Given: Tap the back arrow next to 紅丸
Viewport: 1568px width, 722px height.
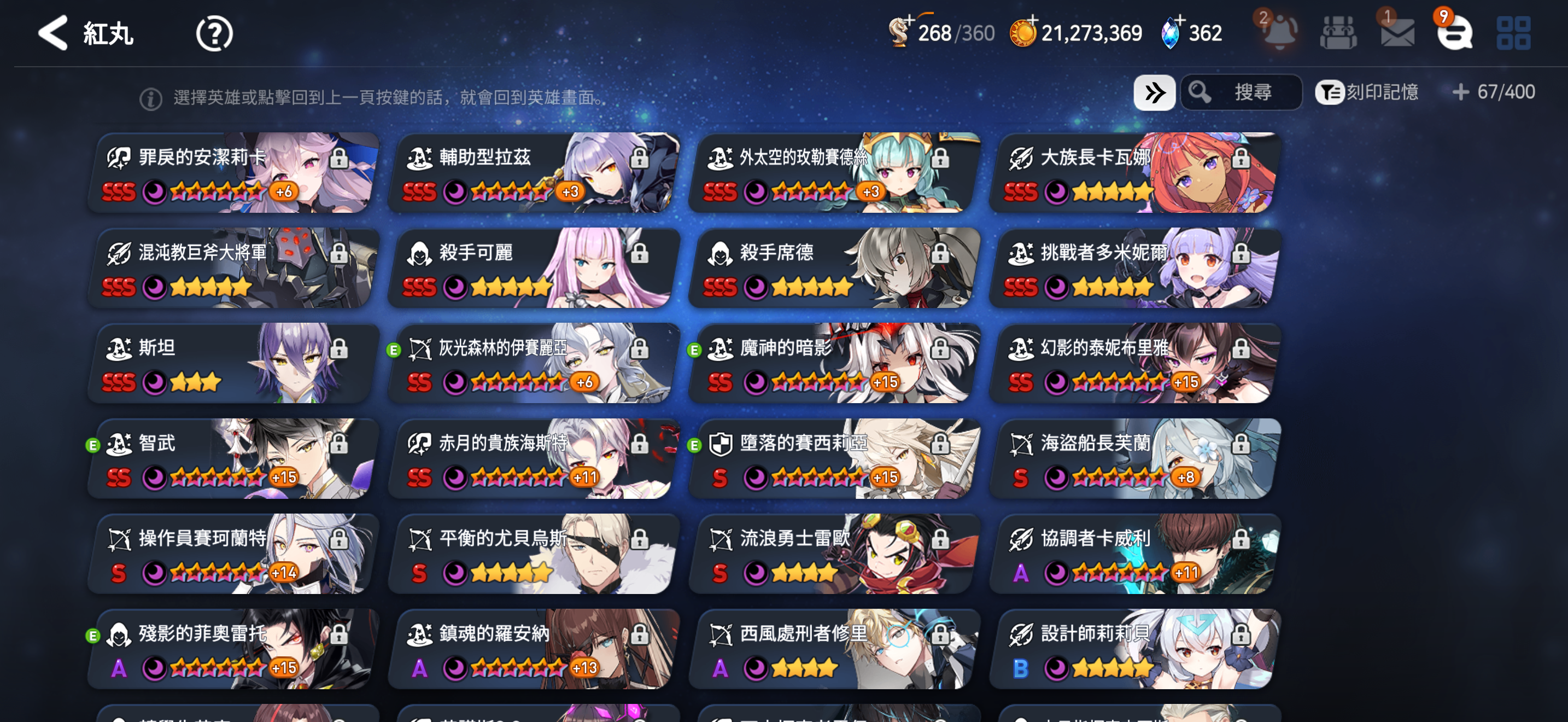Looking at the screenshot, I should [53, 32].
